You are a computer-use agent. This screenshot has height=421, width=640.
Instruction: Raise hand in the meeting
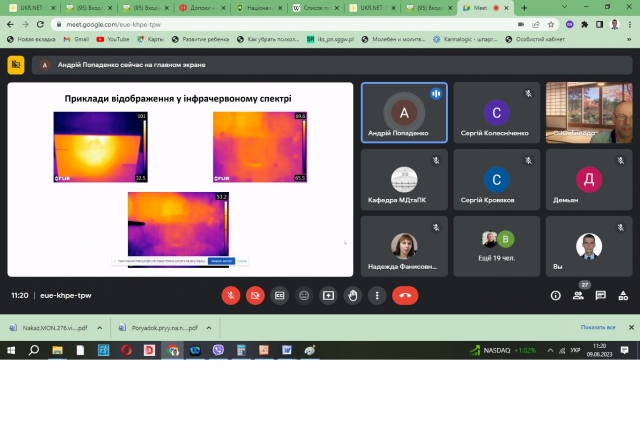tap(352, 295)
